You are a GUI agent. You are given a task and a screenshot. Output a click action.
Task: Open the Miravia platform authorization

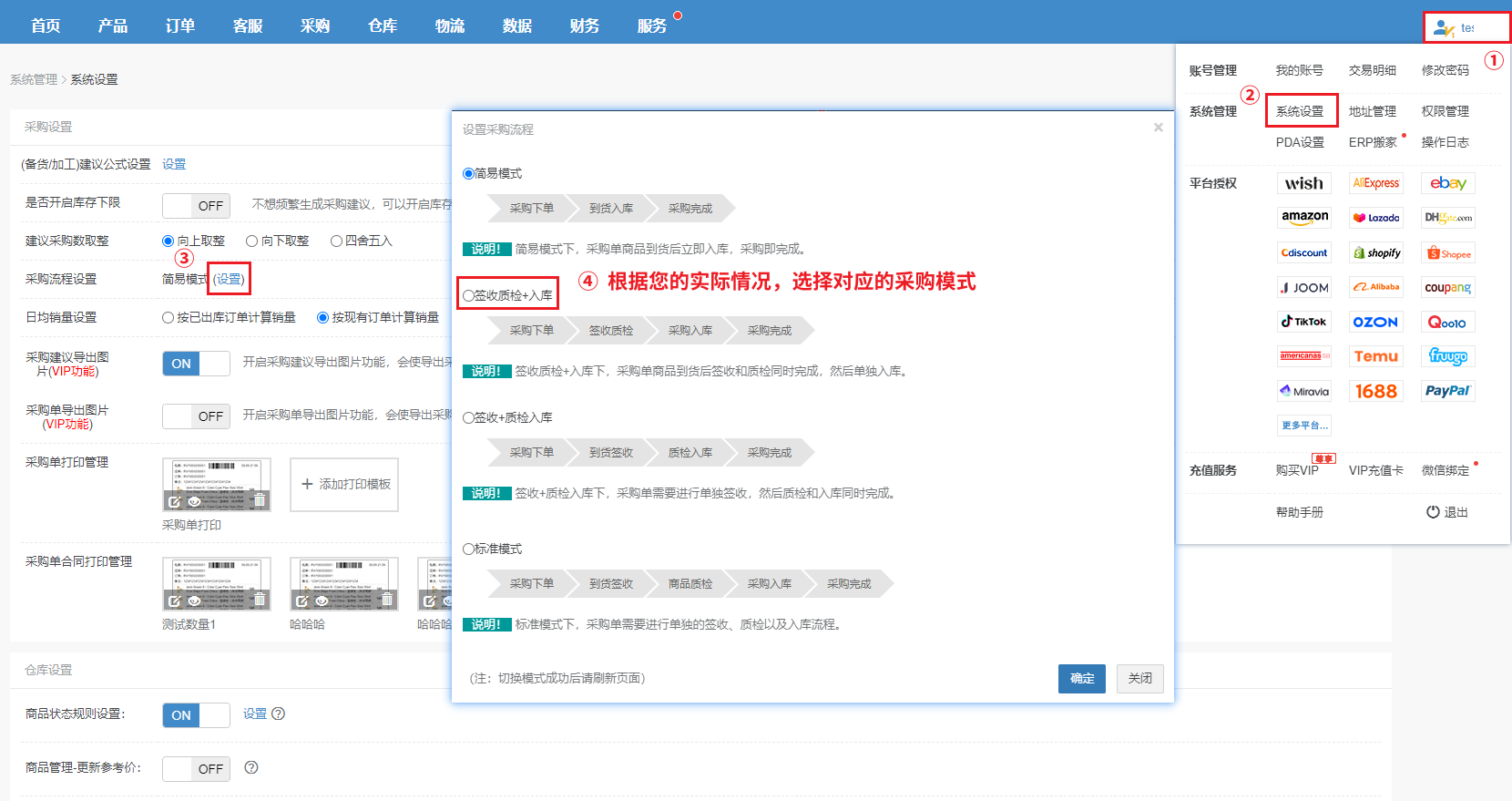click(1303, 391)
